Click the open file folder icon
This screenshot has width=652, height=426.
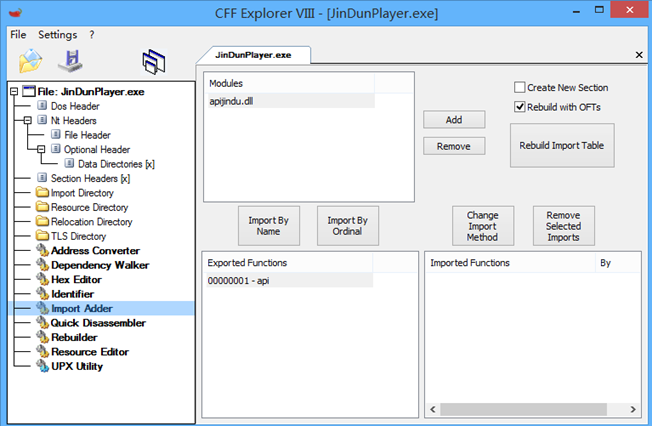[x=30, y=62]
